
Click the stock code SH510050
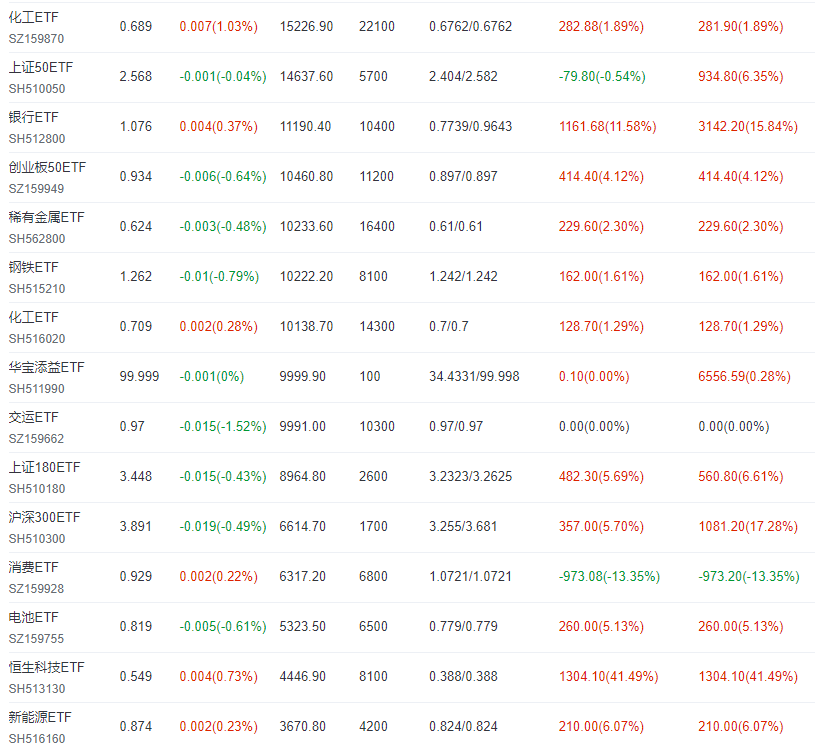(x=37, y=89)
